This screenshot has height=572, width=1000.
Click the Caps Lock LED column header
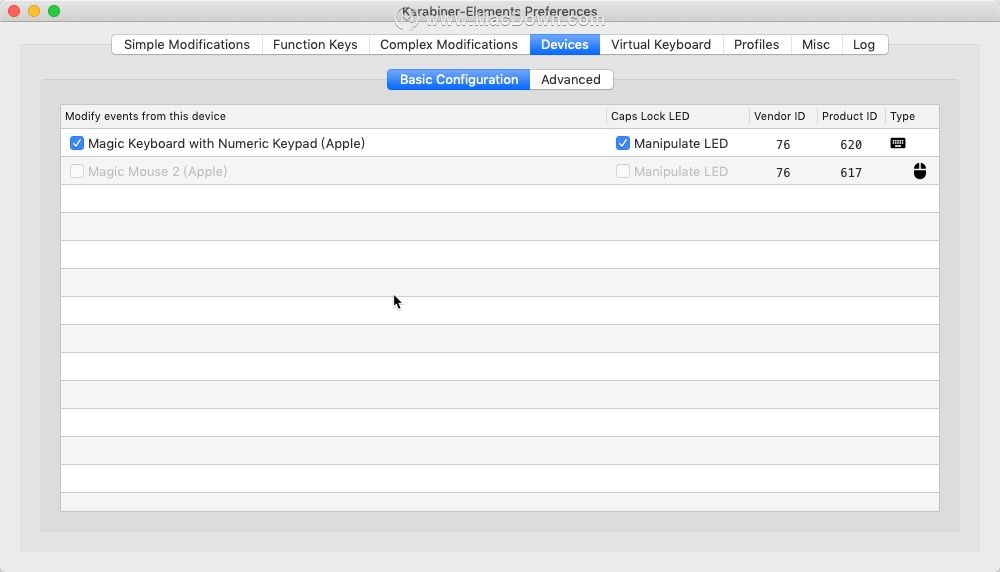point(677,116)
